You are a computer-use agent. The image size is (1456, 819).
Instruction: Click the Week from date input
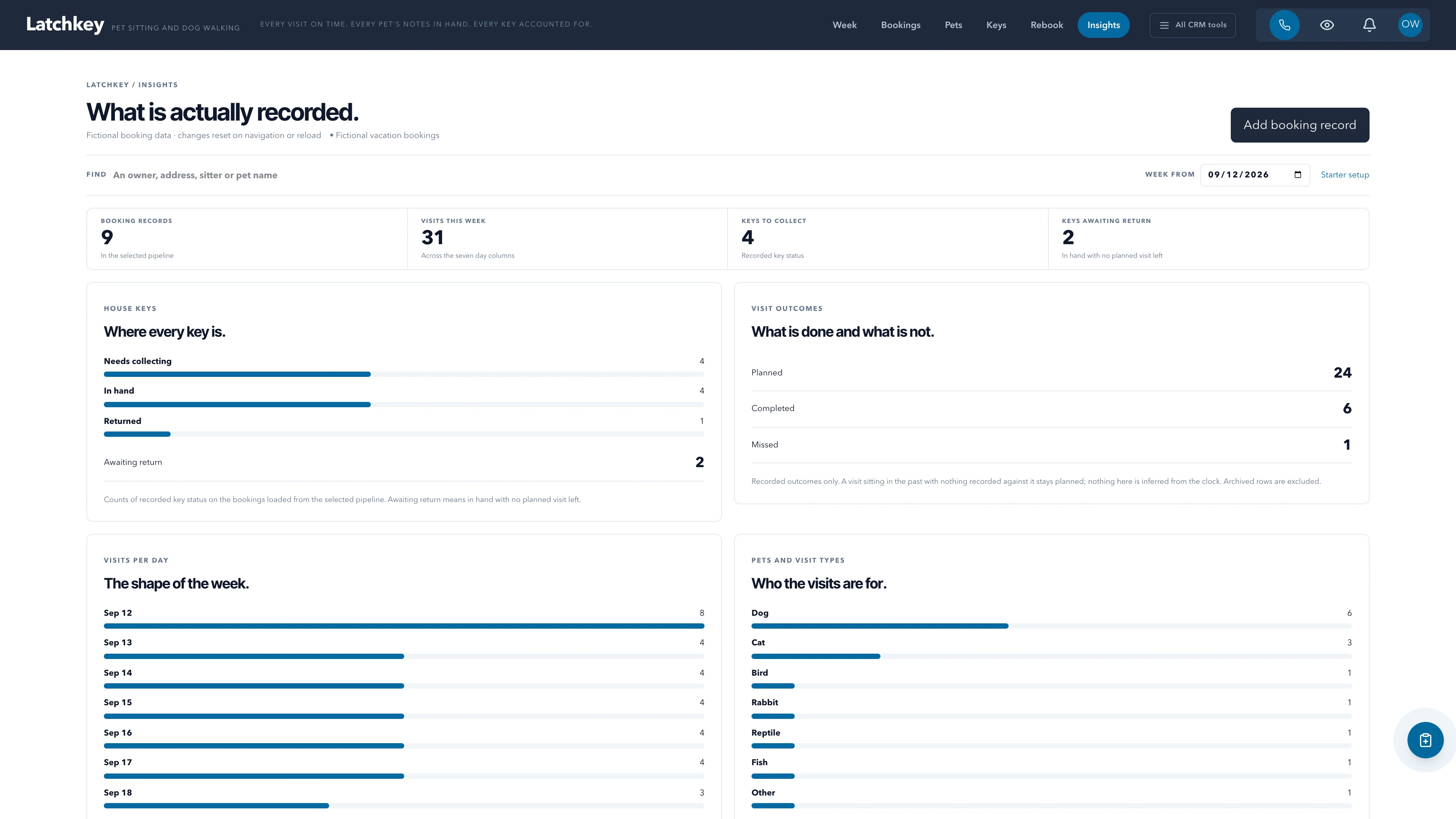coord(1255,175)
